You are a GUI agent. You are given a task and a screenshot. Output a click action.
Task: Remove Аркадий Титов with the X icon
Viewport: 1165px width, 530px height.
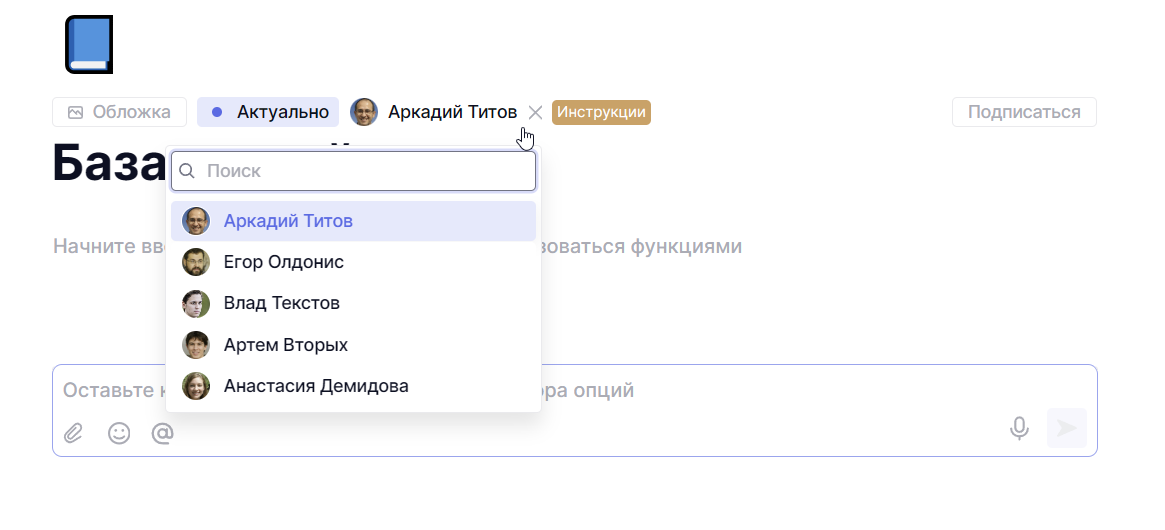point(535,112)
